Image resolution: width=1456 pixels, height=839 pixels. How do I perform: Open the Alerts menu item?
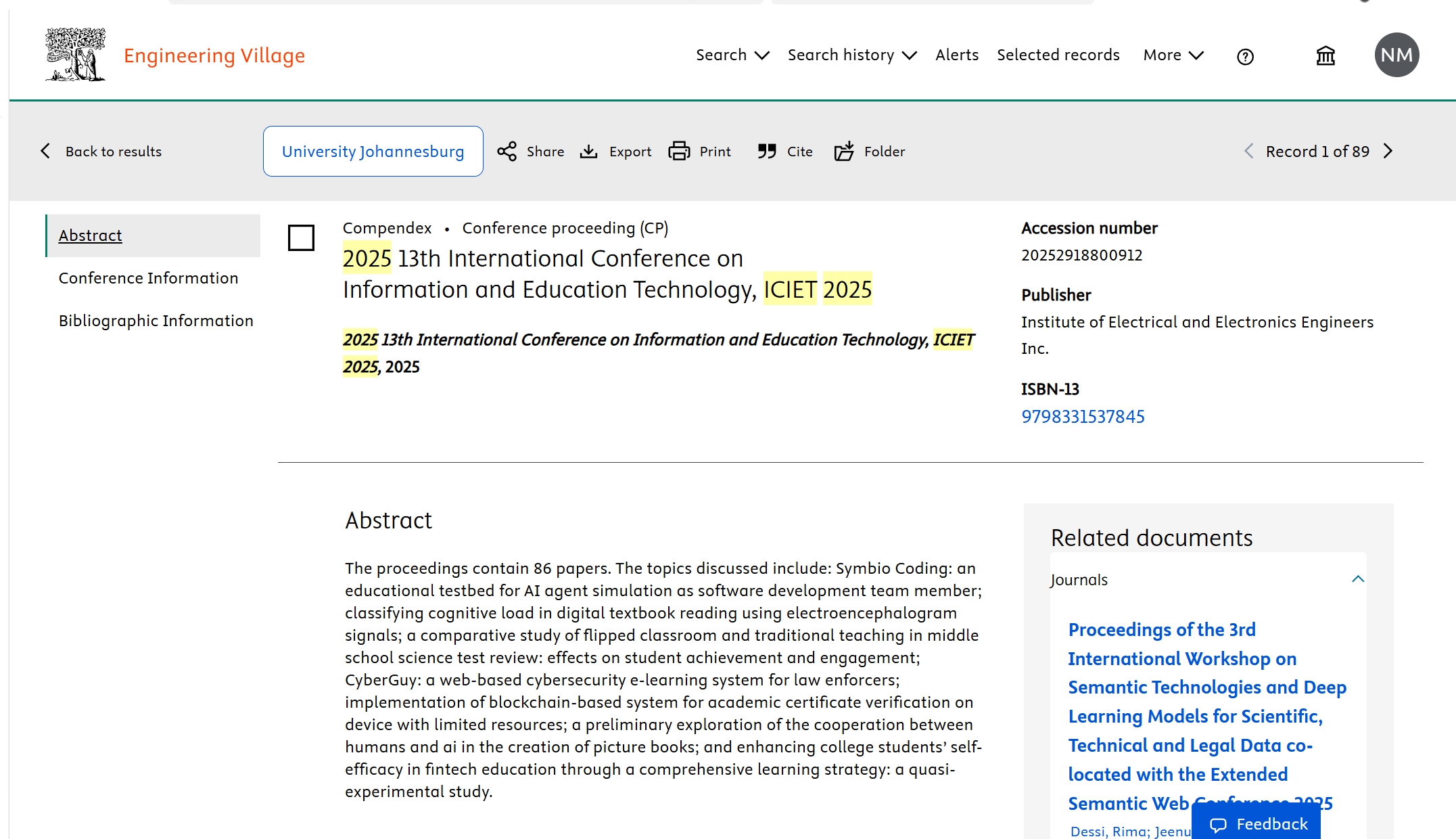click(957, 55)
